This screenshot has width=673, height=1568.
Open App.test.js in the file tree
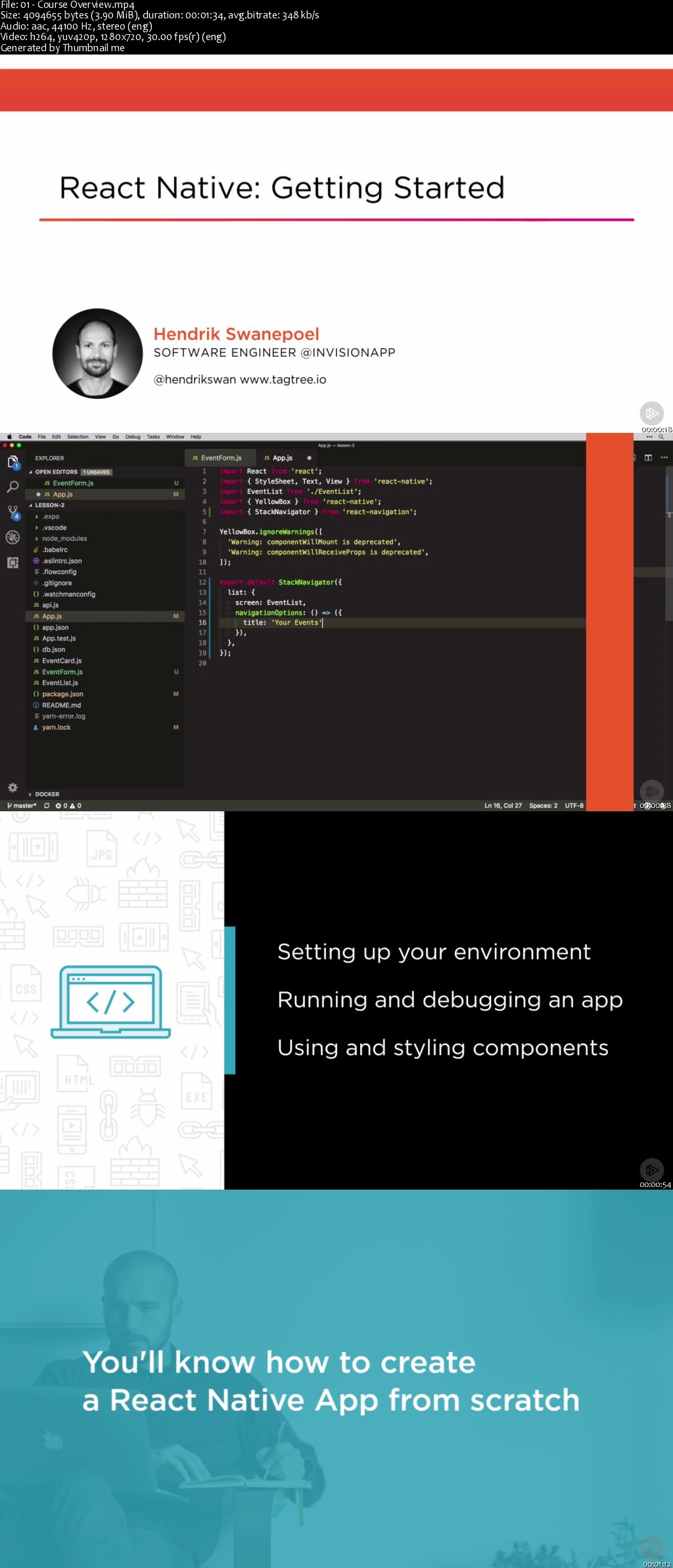105,638
